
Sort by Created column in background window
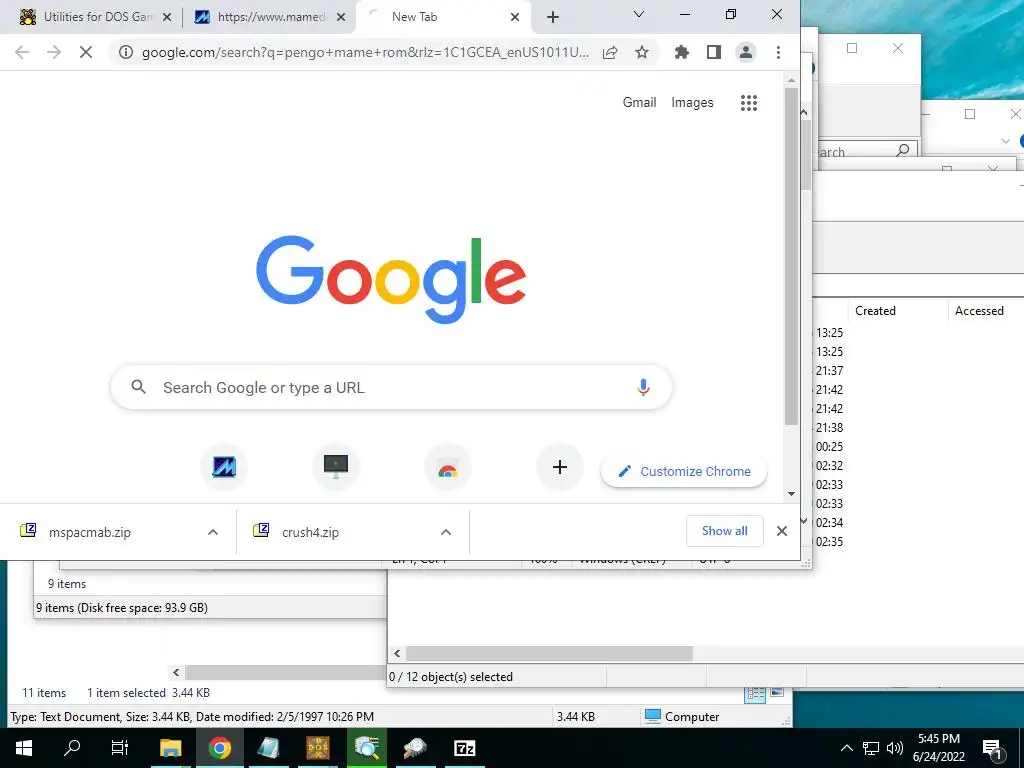point(875,311)
